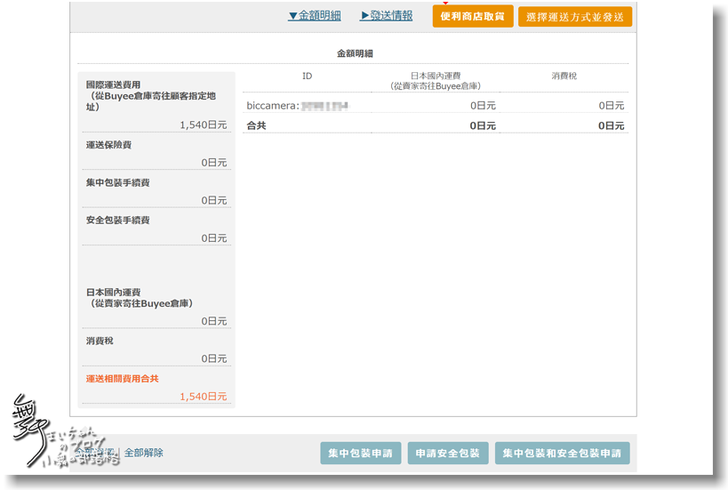Click the biccamera order ID entry

(x=297, y=105)
